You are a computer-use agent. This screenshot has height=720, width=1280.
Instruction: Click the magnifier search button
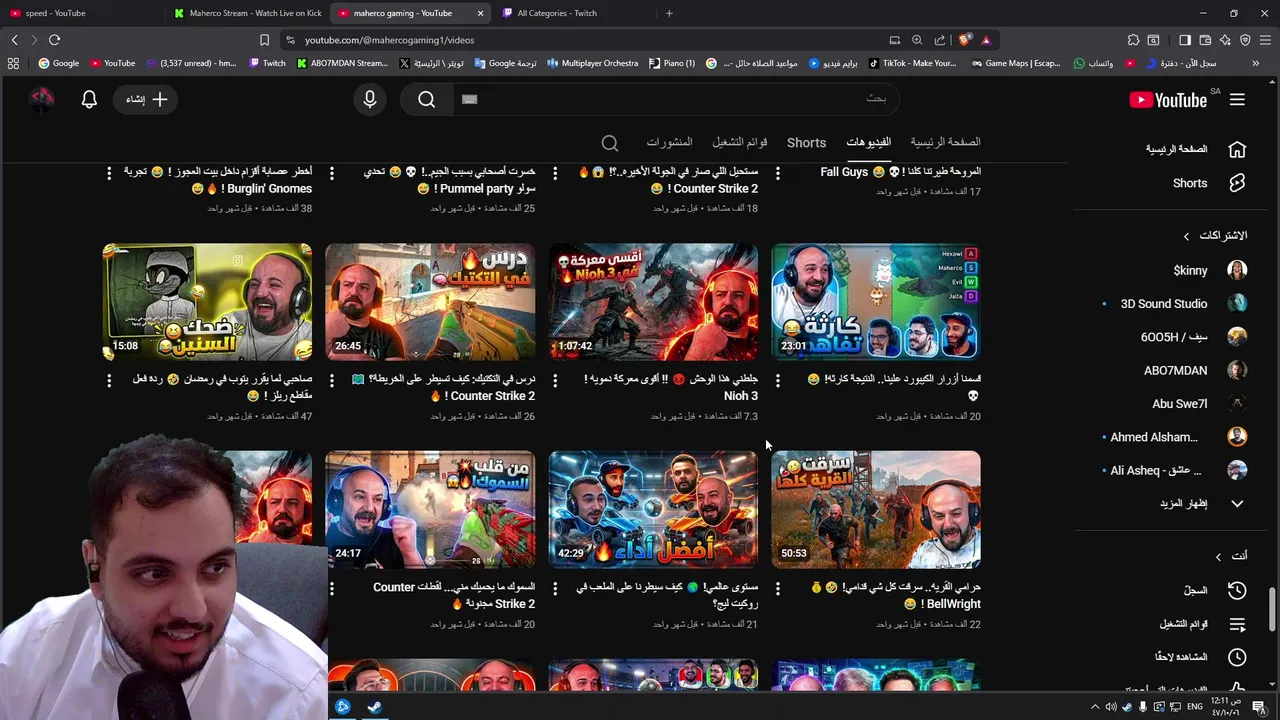pos(427,99)
